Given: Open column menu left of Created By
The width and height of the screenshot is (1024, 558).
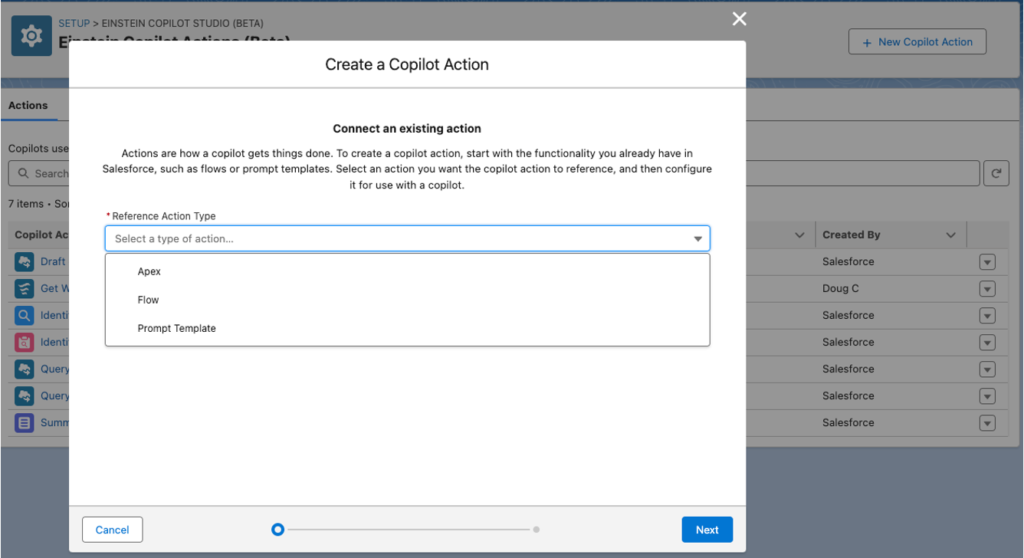Looking at the screenshot, I should click(x=799, y=235).
